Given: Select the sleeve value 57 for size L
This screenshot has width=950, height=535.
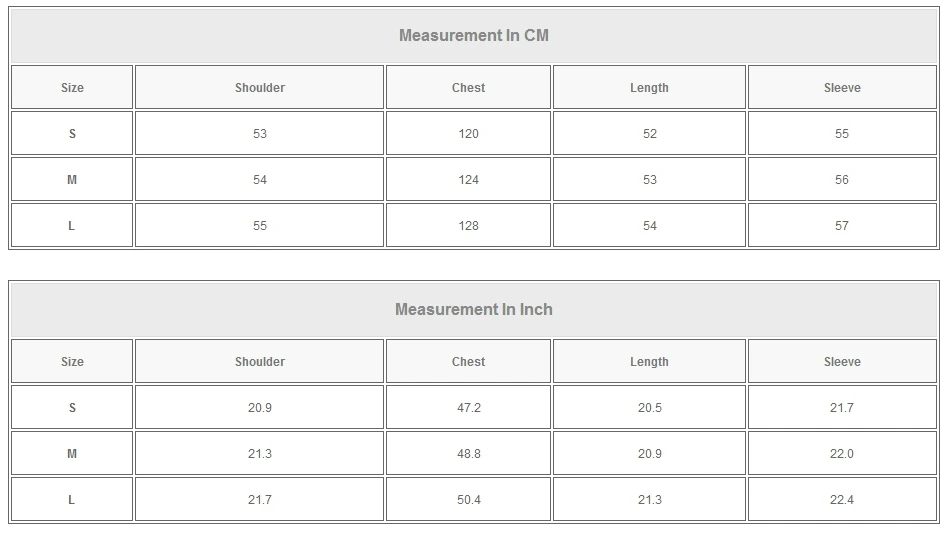Looking at the screenshot, I should pos(842,226).
